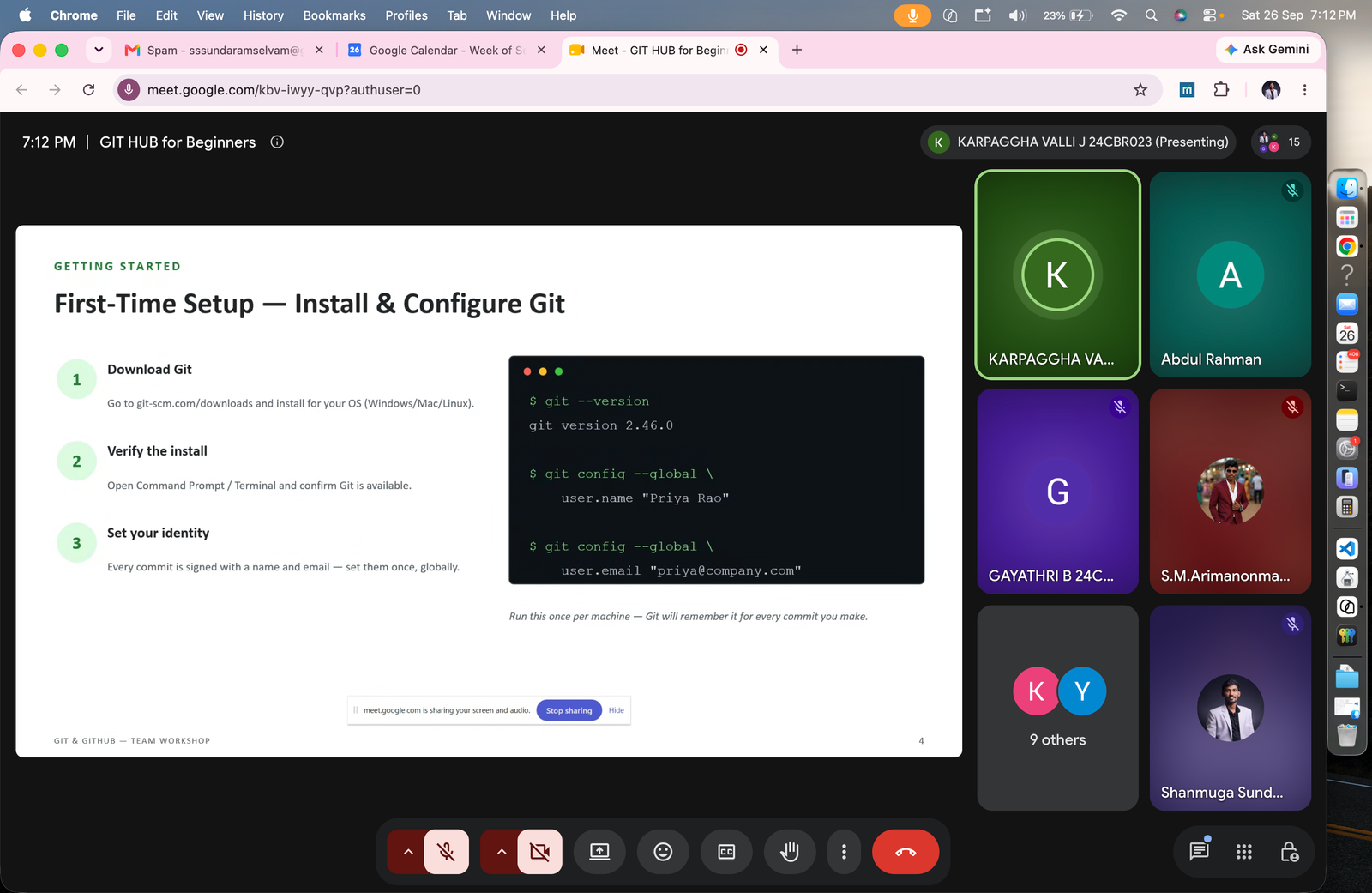Select Abdul Rahman's video tile

(x=1230, y=275)
